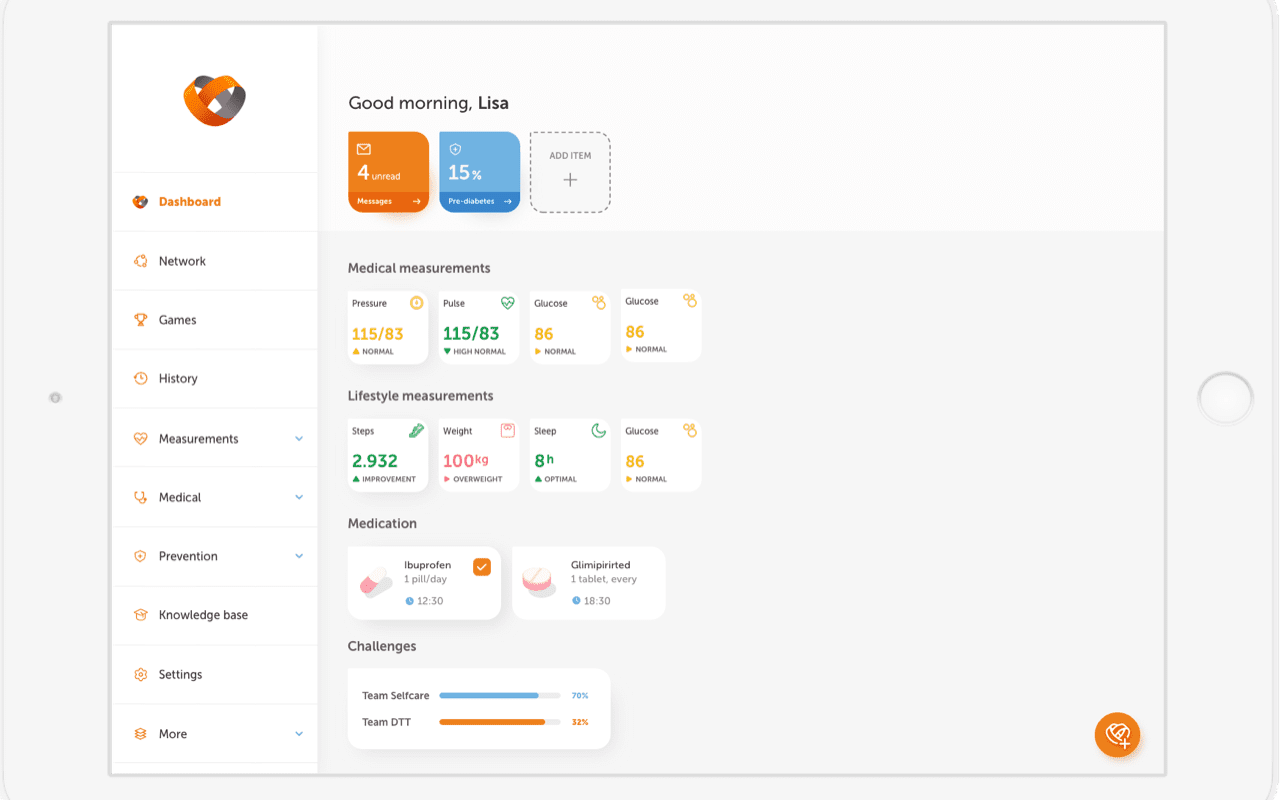This screenshot has height=800, width=1280.
Task: Click the Steps footprint icon
Action: 416,431
